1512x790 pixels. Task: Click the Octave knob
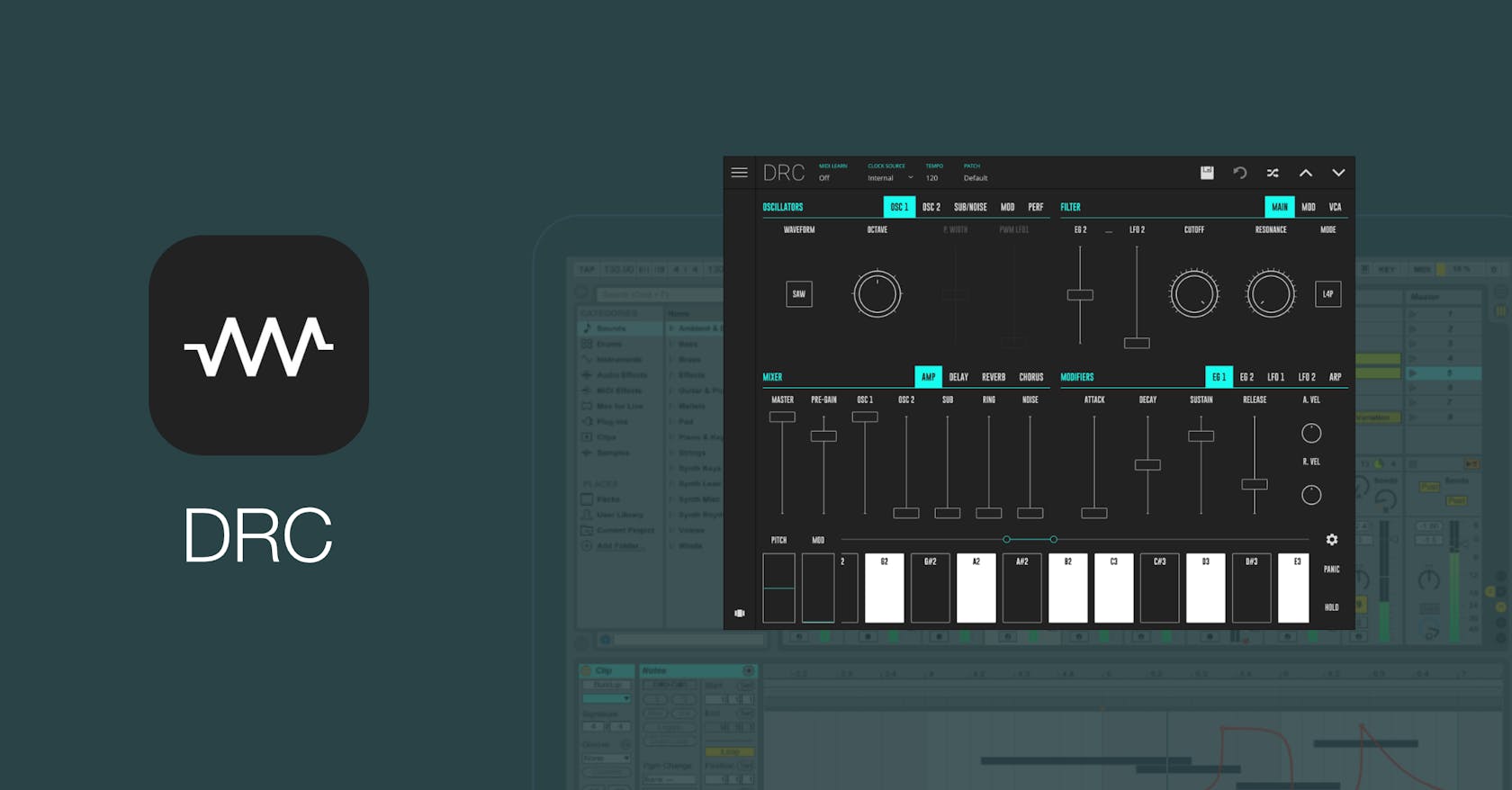(x=877, y=293)
